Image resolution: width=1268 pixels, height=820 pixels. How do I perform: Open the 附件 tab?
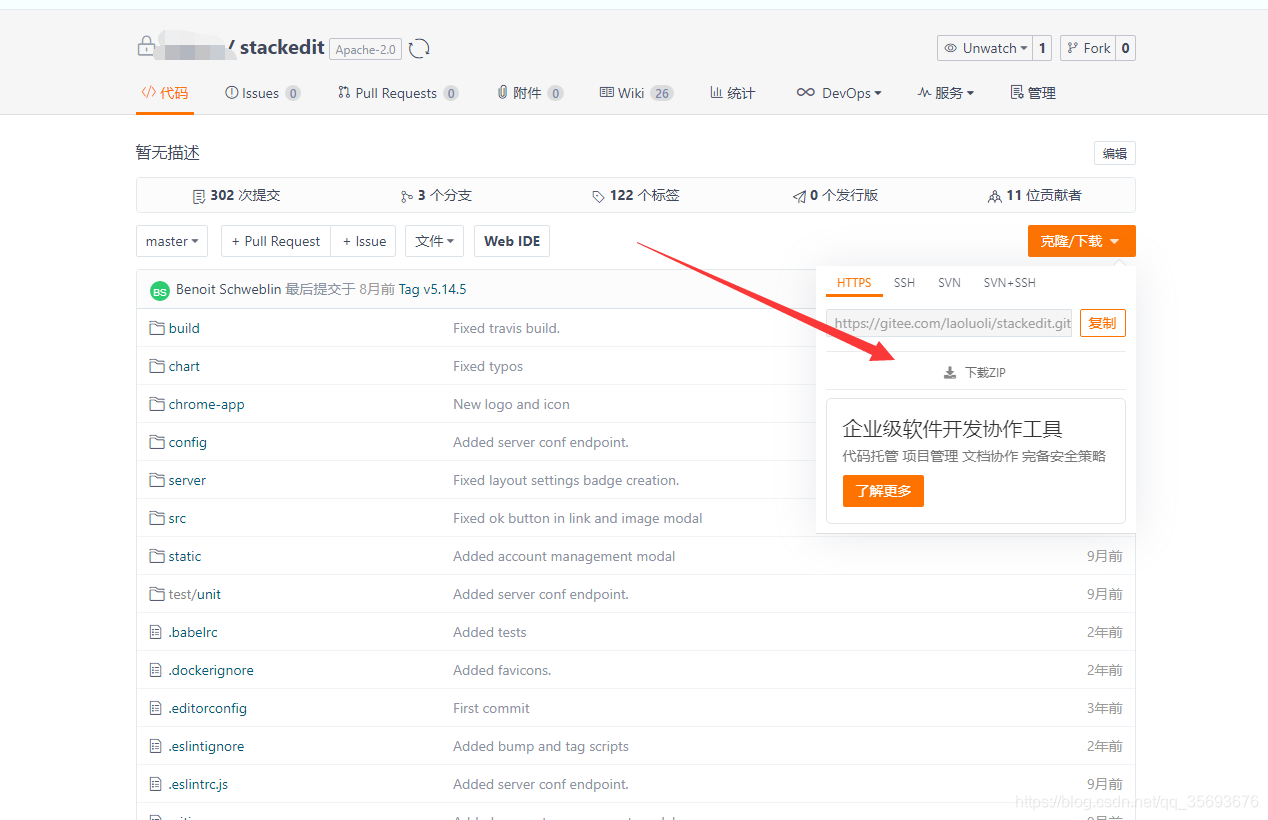click(x=530, y=93)
